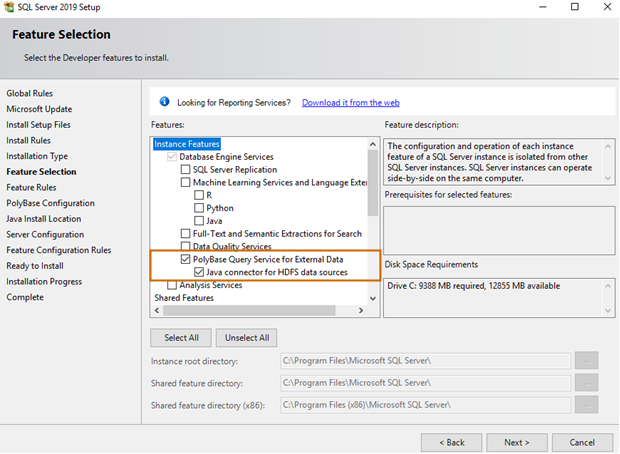Viewport: 620px width, 454px height.
Task: Enable SQL Server Replication checkbox
Action: click(x=185, y=170)
